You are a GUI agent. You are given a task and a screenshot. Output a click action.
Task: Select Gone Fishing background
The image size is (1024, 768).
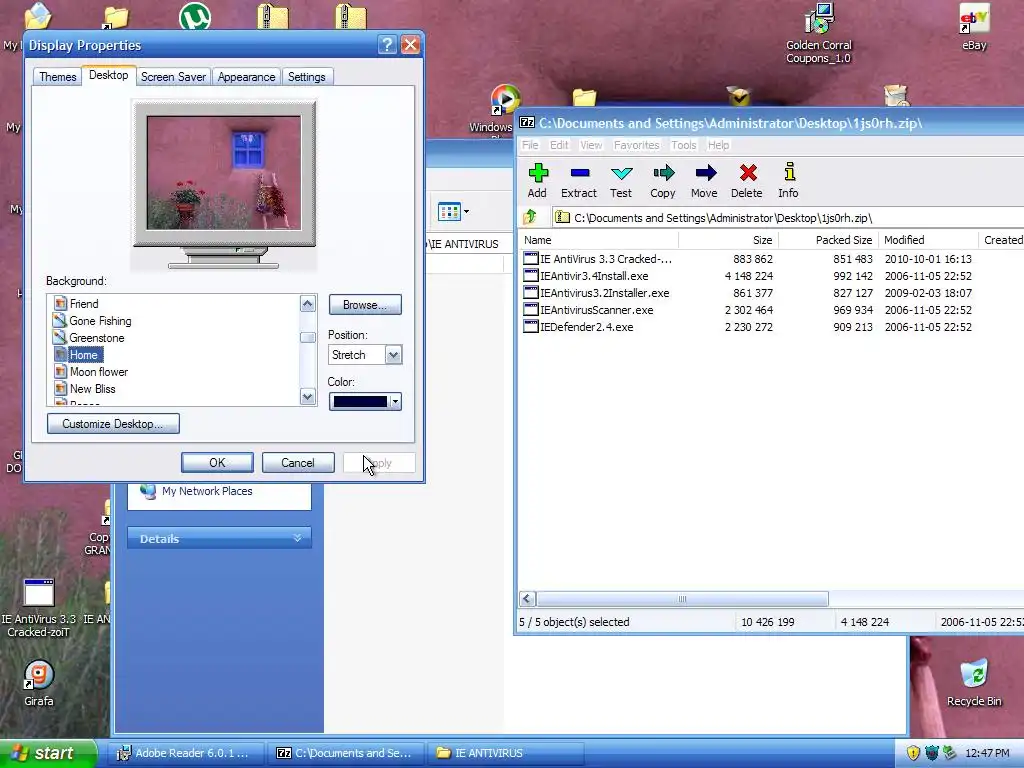101,321
